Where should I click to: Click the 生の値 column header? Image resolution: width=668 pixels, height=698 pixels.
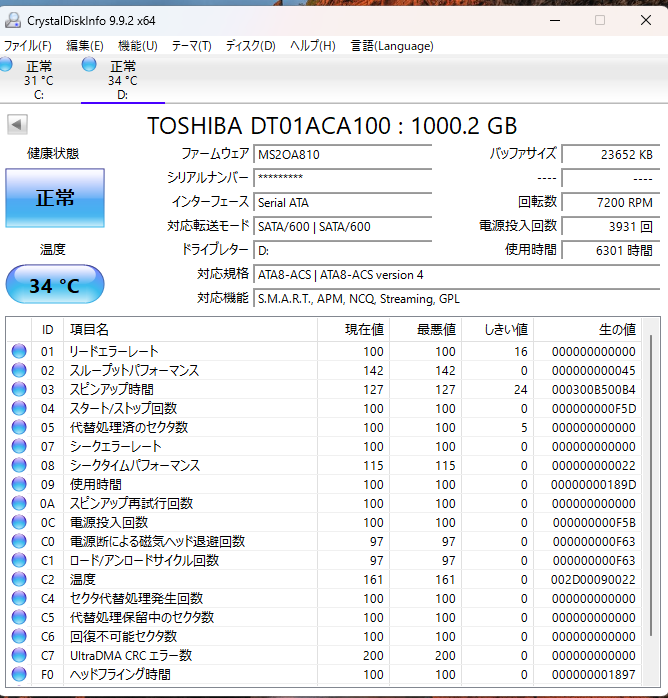click(x=587, y=330)
